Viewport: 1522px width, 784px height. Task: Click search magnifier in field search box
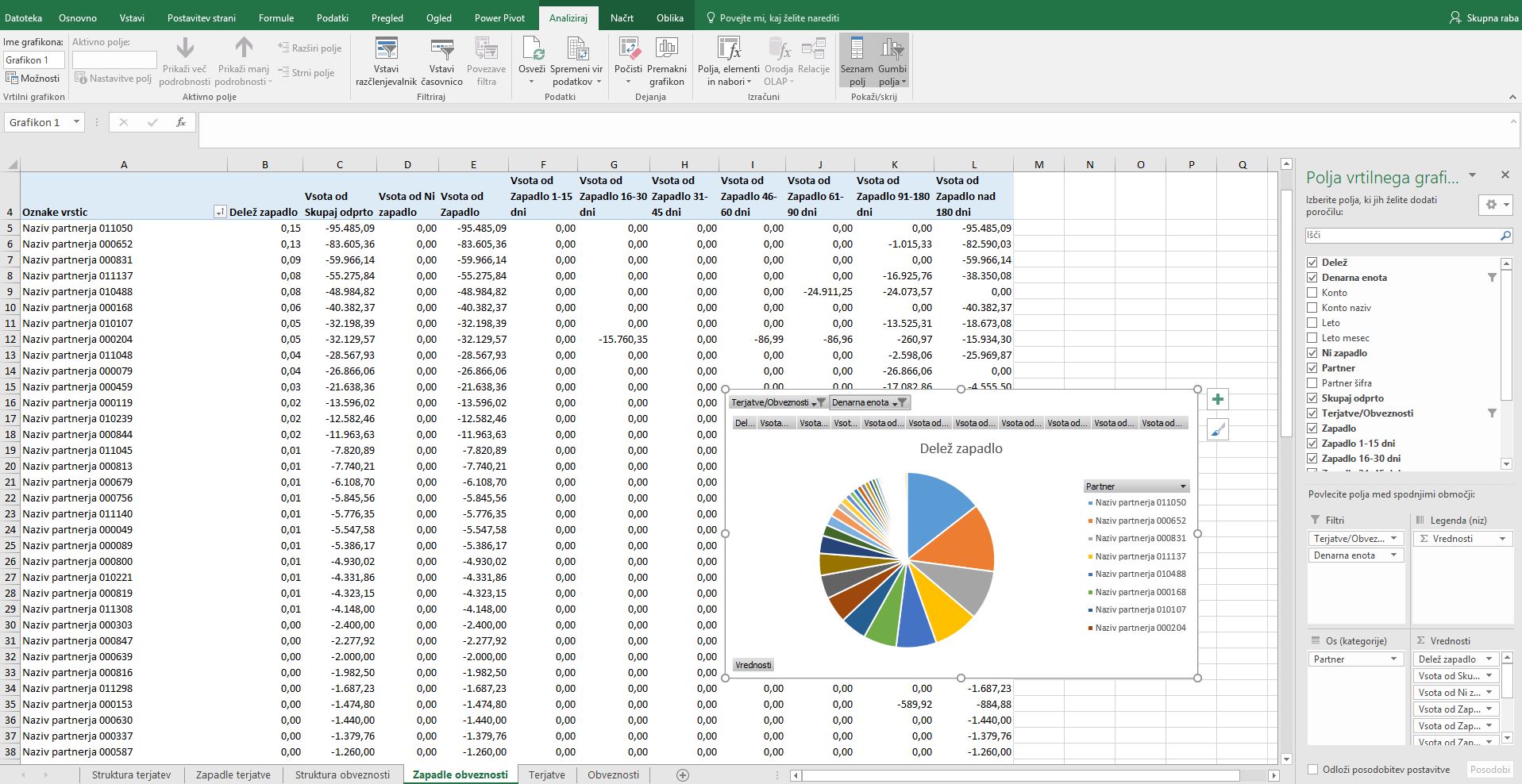(x=1505, y=236)
